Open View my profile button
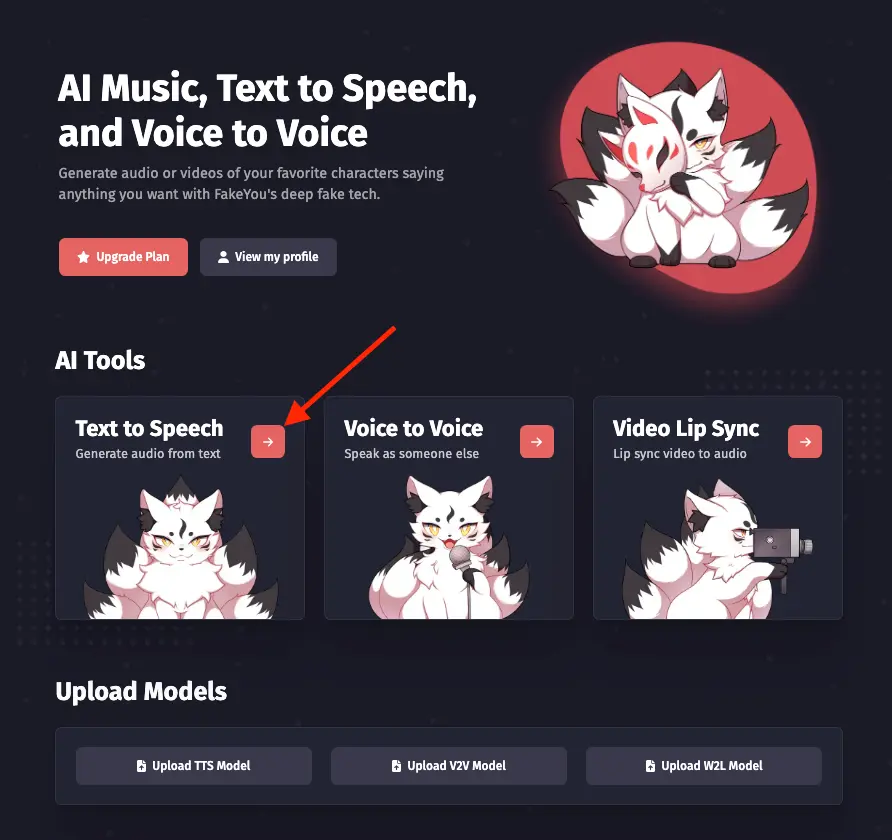 (269, 257)
